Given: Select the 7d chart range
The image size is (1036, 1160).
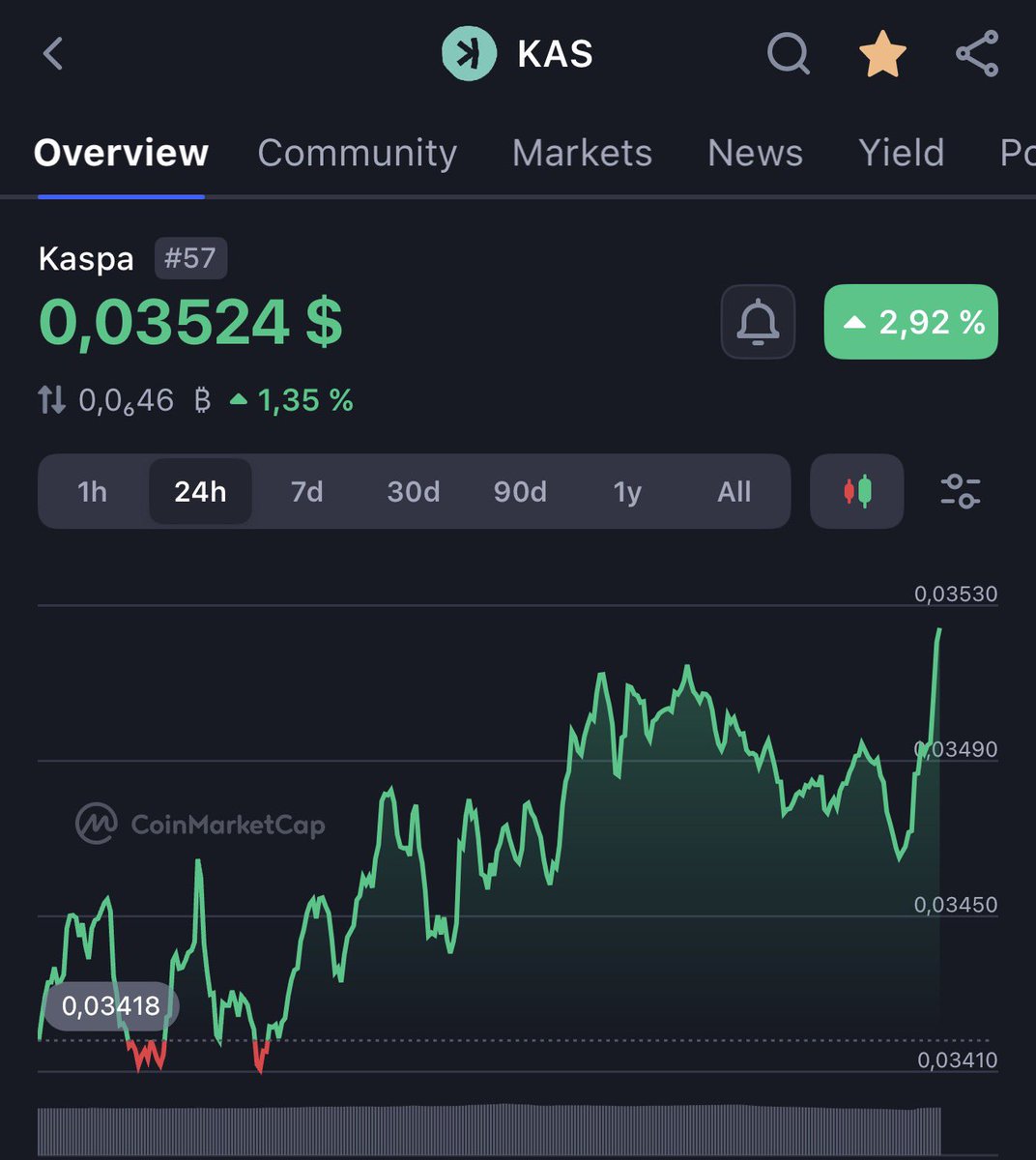Looking at the screenshot, I should tap(307, 492).
